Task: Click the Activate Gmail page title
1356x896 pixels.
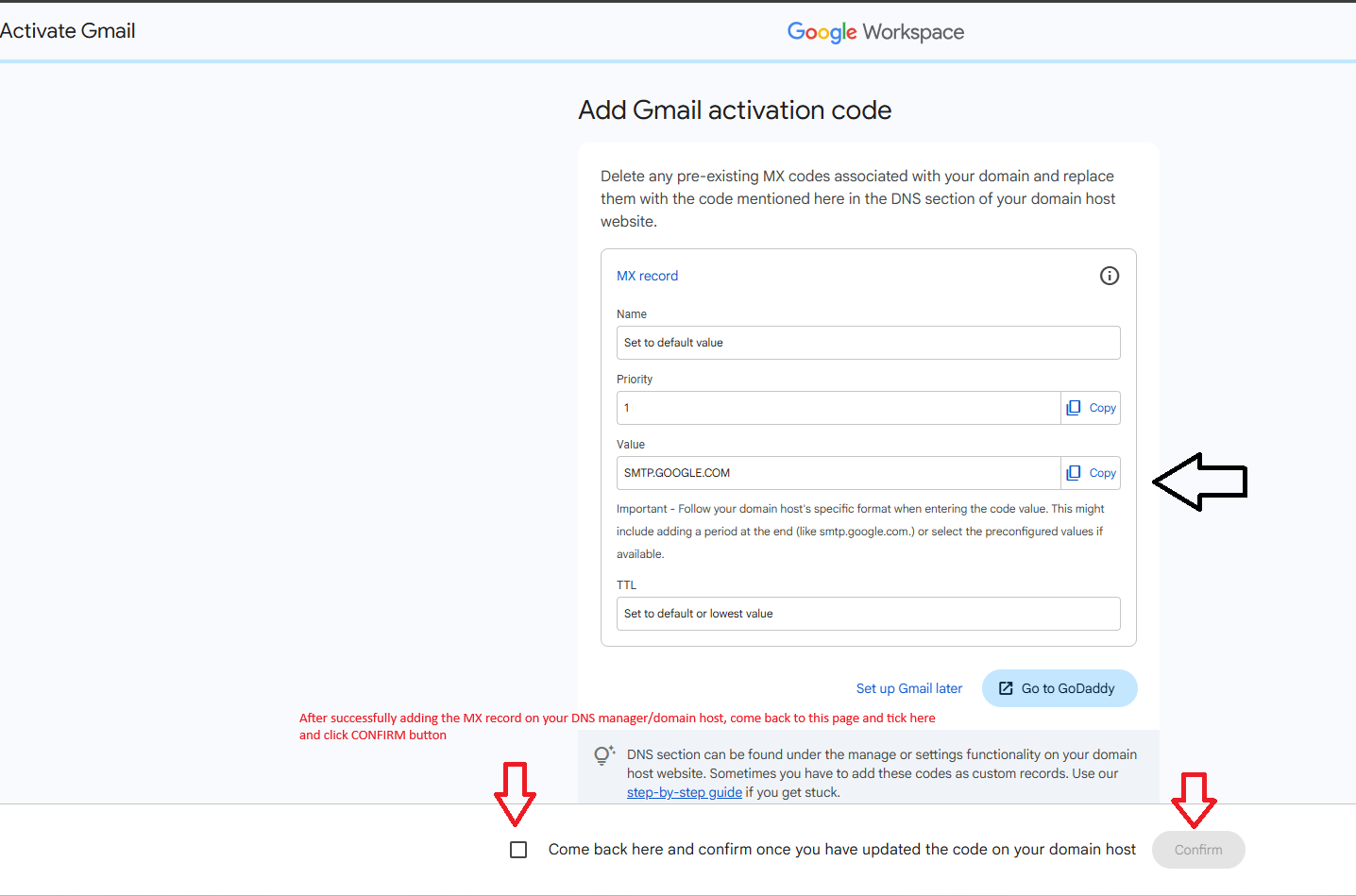Action: pos(68,31)
